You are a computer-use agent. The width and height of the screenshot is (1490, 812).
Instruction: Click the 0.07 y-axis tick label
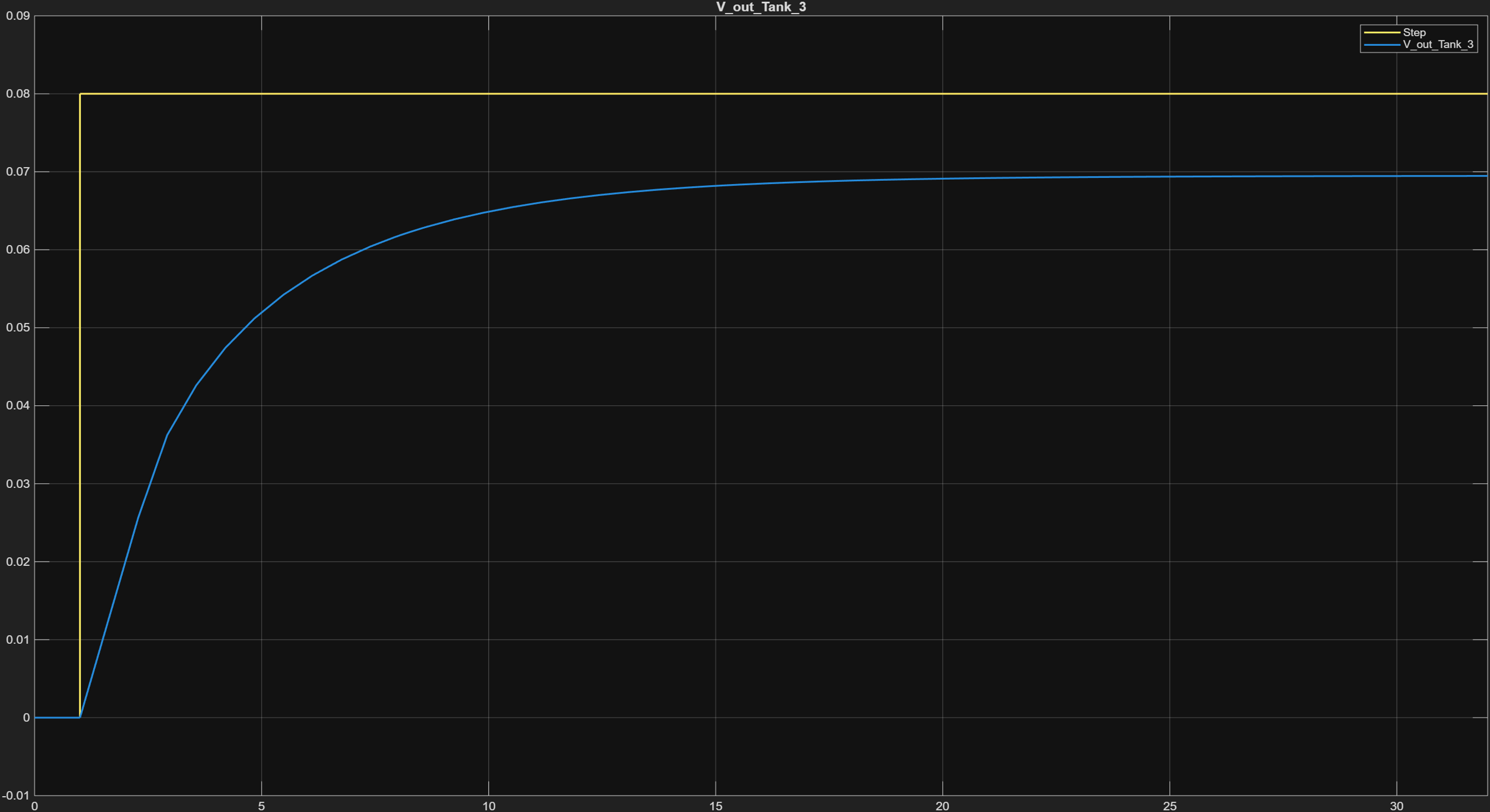18,172
